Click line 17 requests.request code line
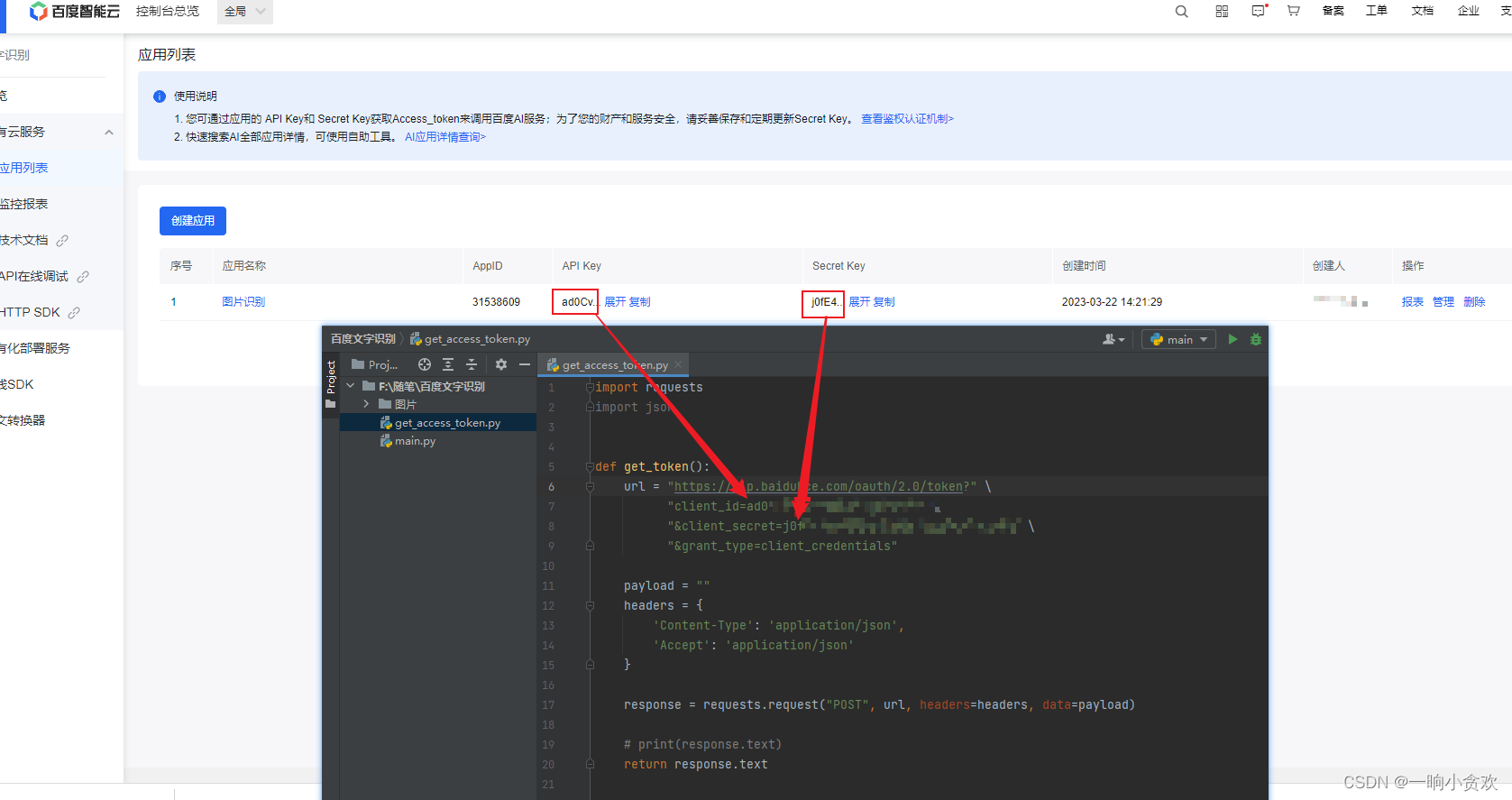This screenshot has width=1512, height=800. pyautogui.click(x=879, y=704)
